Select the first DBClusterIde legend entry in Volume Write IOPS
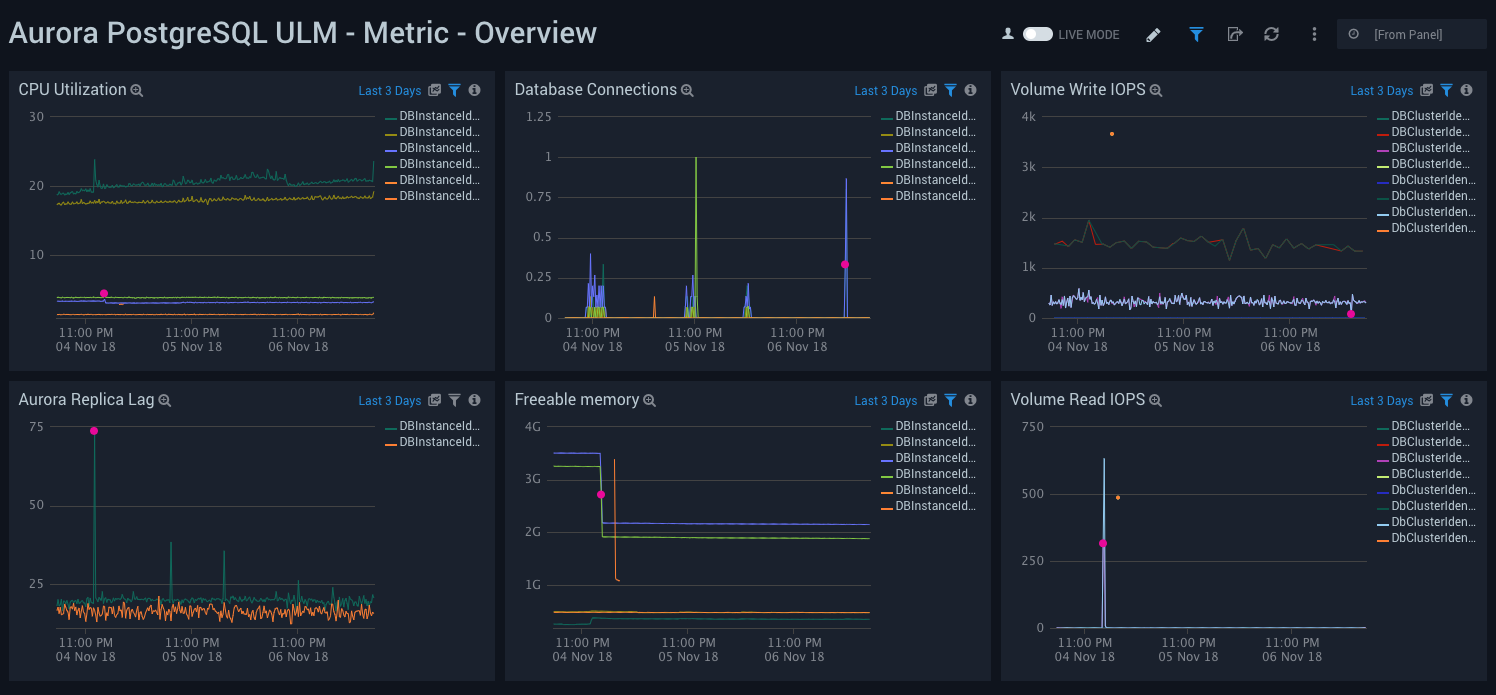Image resolution: width=1496 pixels, height=695 pixels. [1428, 115]
